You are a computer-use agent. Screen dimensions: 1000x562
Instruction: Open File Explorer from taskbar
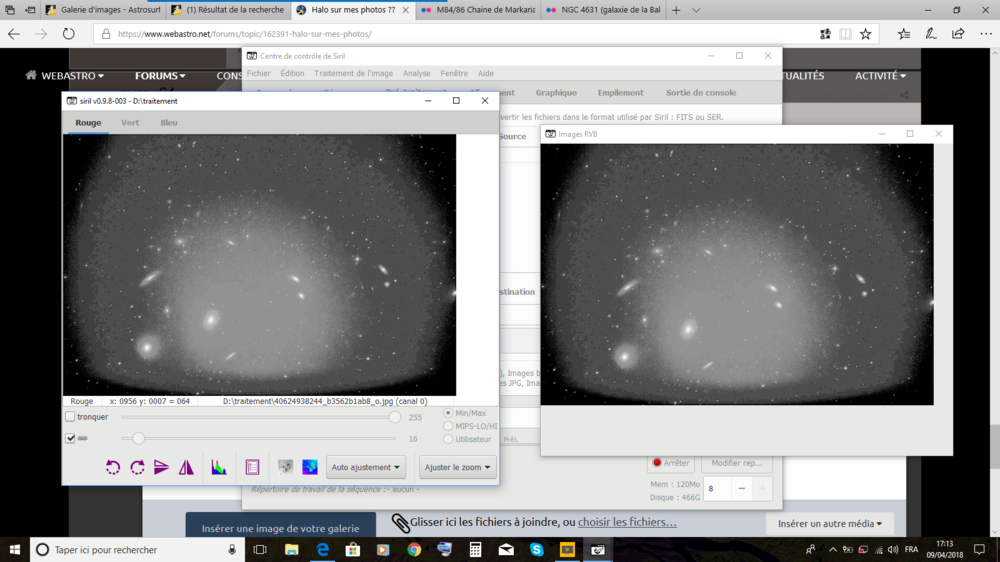point(291,549)
